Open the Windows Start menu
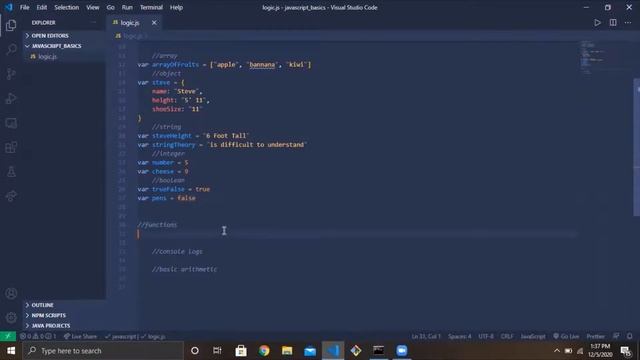This screenshot has height=360, width=640. click(x=11, y=351)
